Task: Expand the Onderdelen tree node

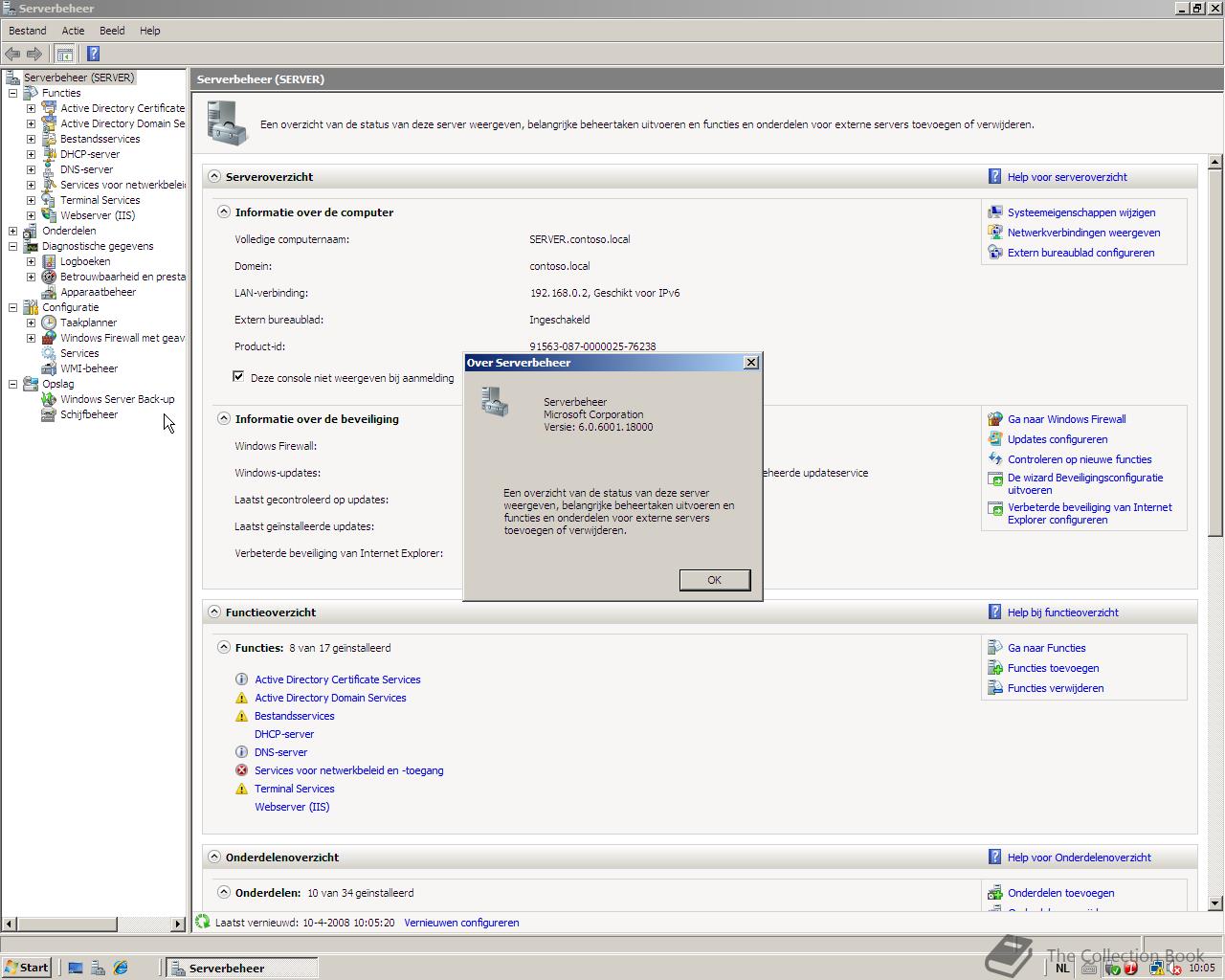Action: [12, 231]
